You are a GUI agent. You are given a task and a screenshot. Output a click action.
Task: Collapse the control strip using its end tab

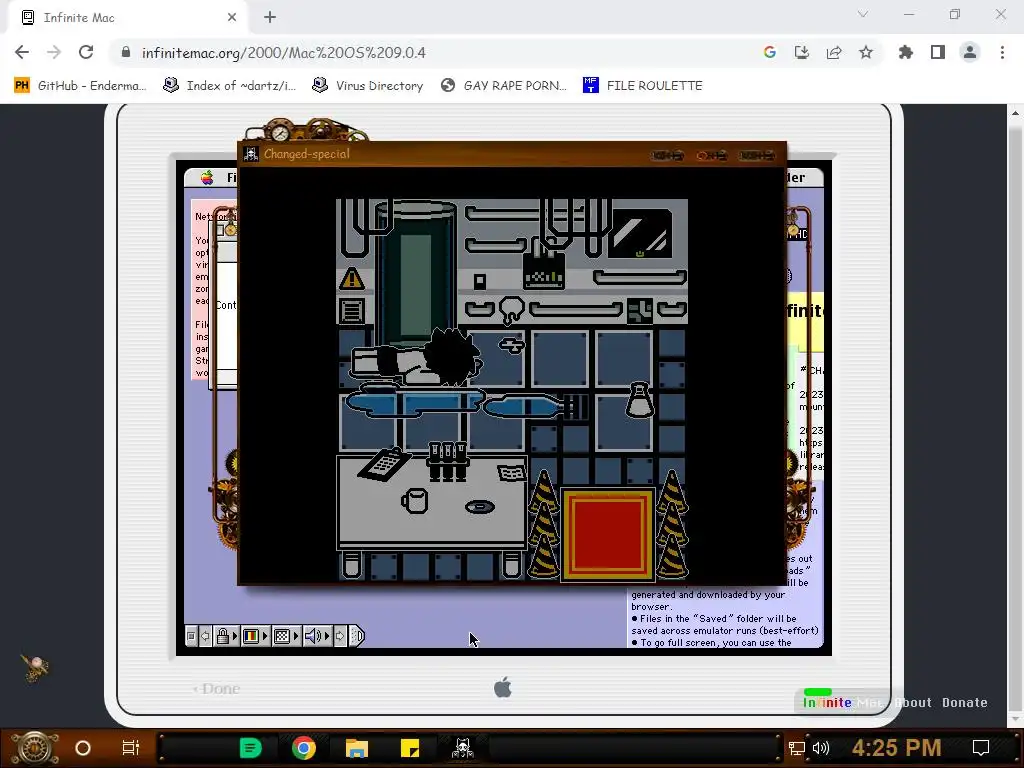[x=357, y=635]
